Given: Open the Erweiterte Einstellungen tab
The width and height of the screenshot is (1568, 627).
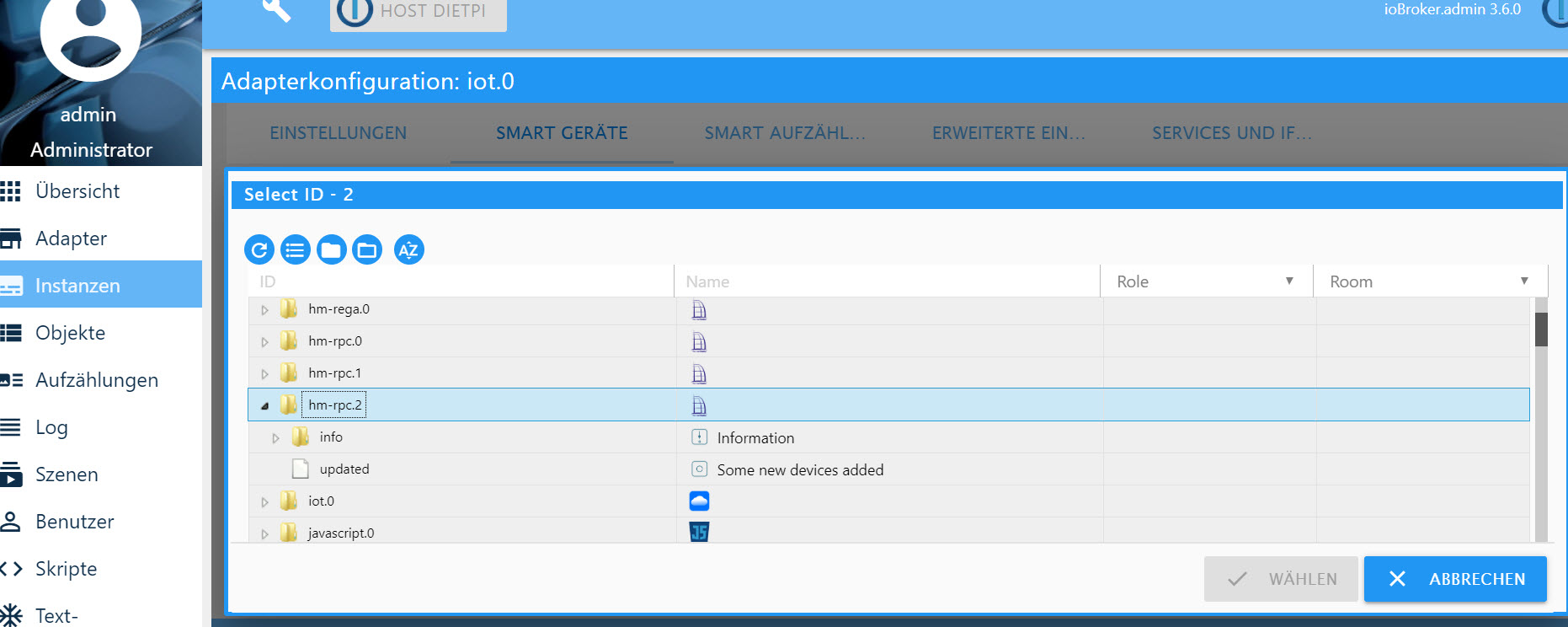Looking at the screenshot, I should point(1009,133).
